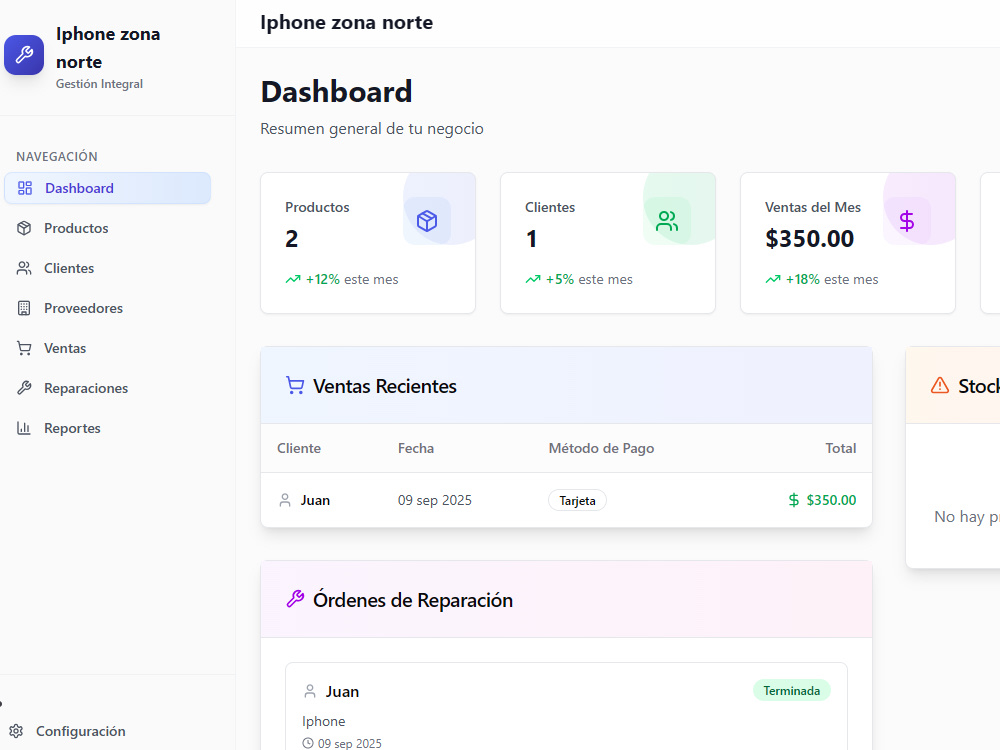Click the person icon in Juan's repair order

tap(310, 691)
